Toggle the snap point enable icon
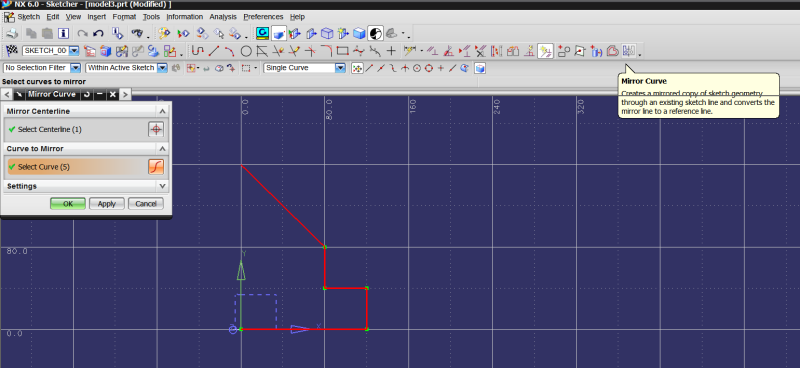The image size is (800, 368). point(357,68)
